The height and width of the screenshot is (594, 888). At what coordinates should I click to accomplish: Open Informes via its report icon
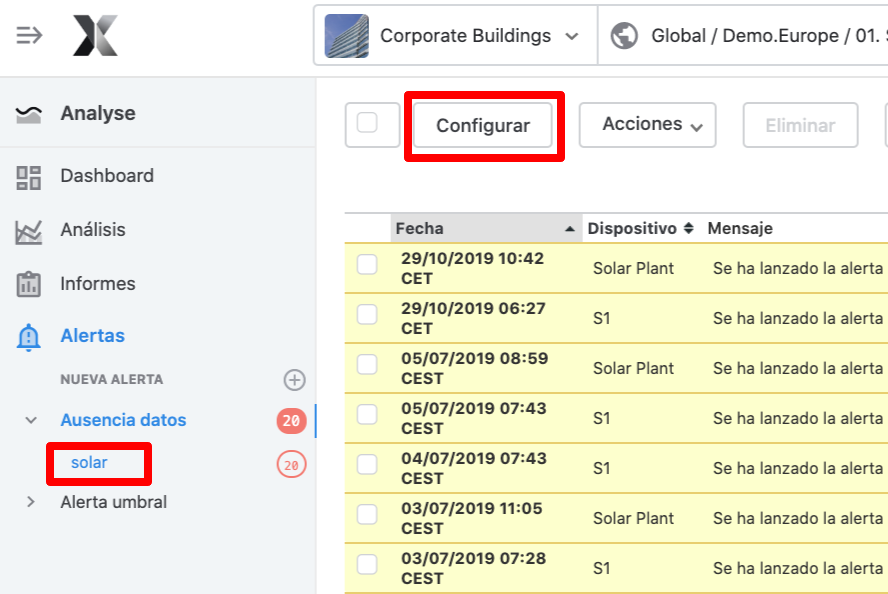click(28, 284)
